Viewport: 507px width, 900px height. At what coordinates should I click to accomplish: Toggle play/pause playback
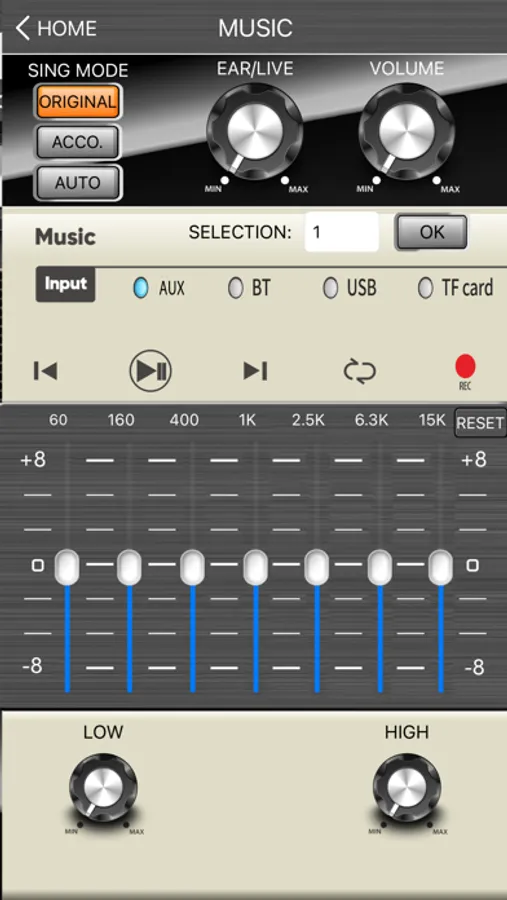(x=150, y=371)
